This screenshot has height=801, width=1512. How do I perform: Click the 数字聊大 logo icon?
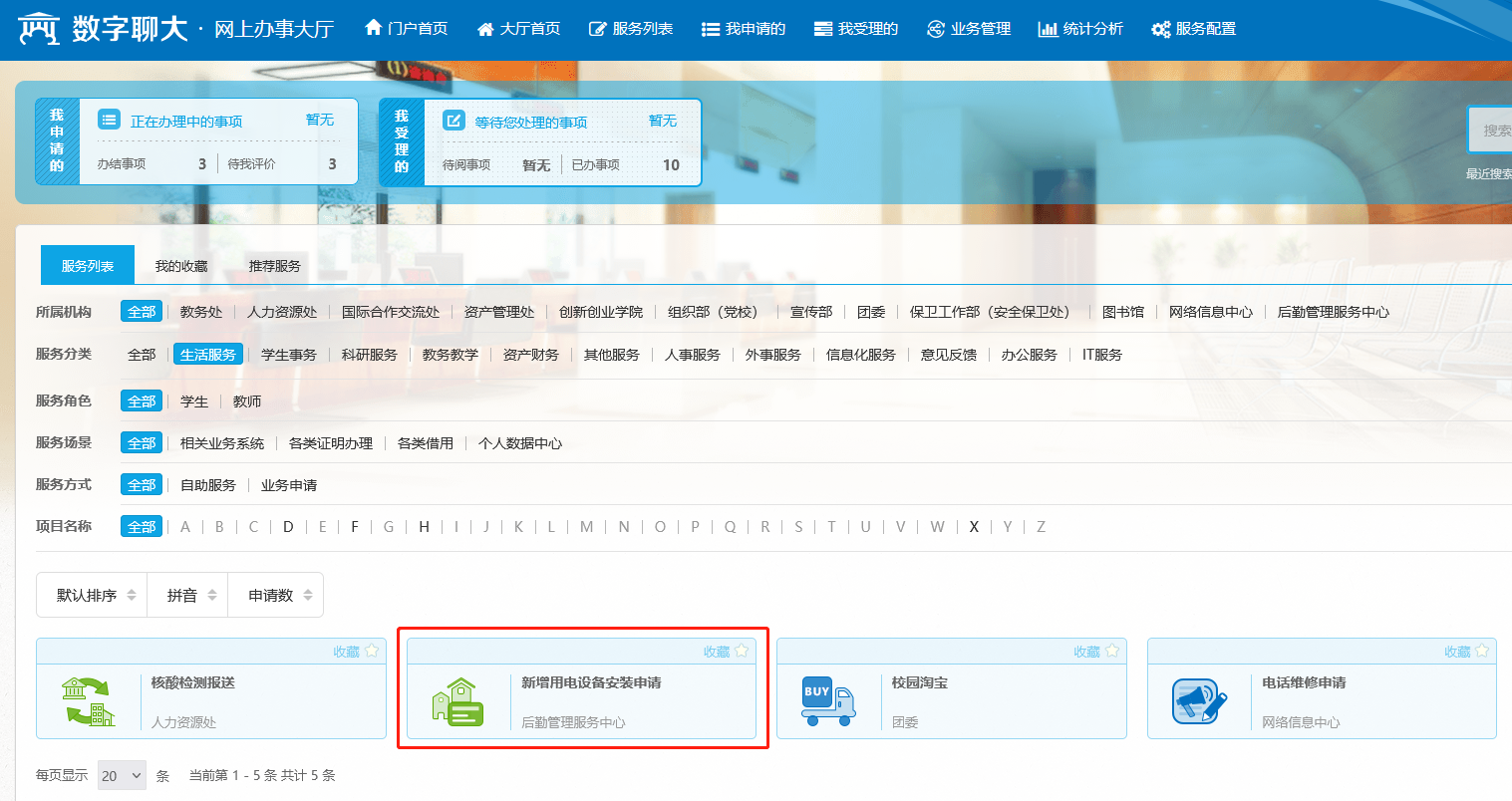[39, 29]
